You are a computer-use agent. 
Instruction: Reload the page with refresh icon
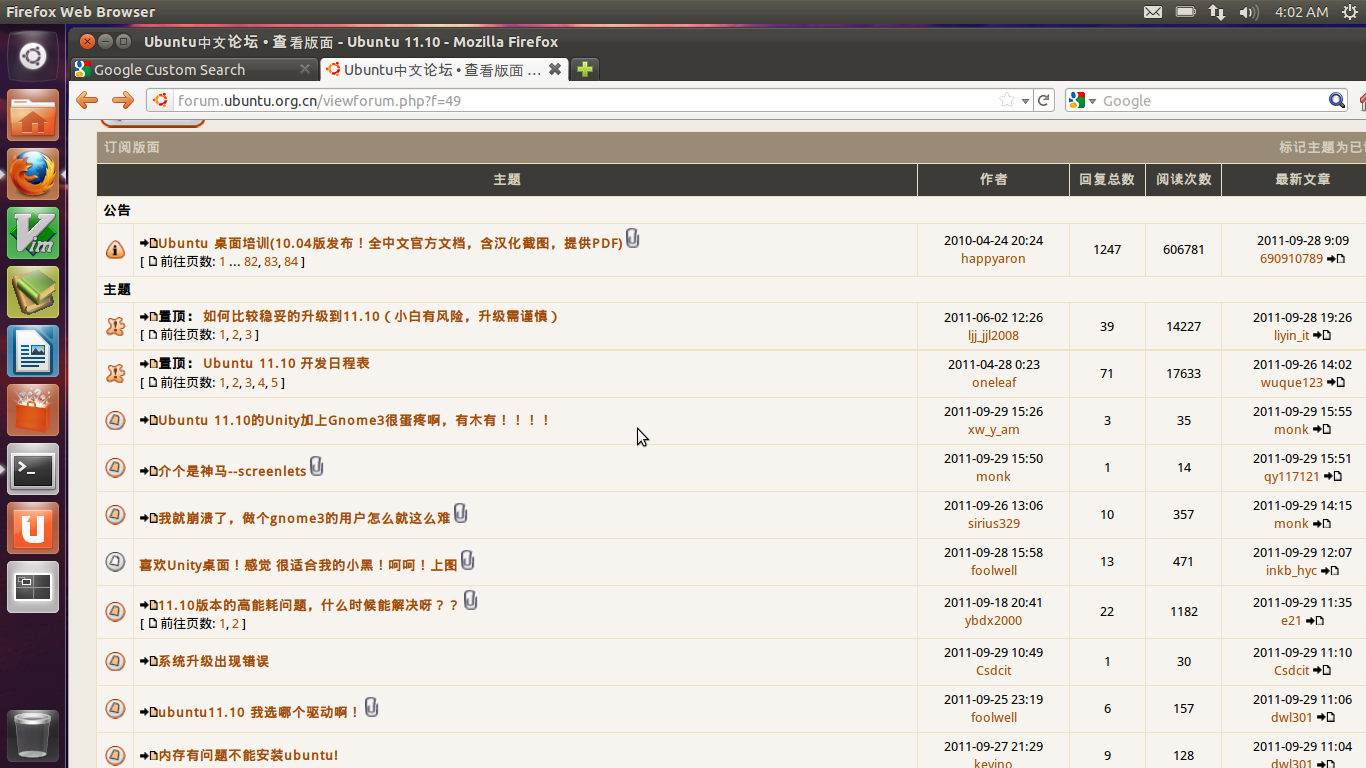point(1044,100)
